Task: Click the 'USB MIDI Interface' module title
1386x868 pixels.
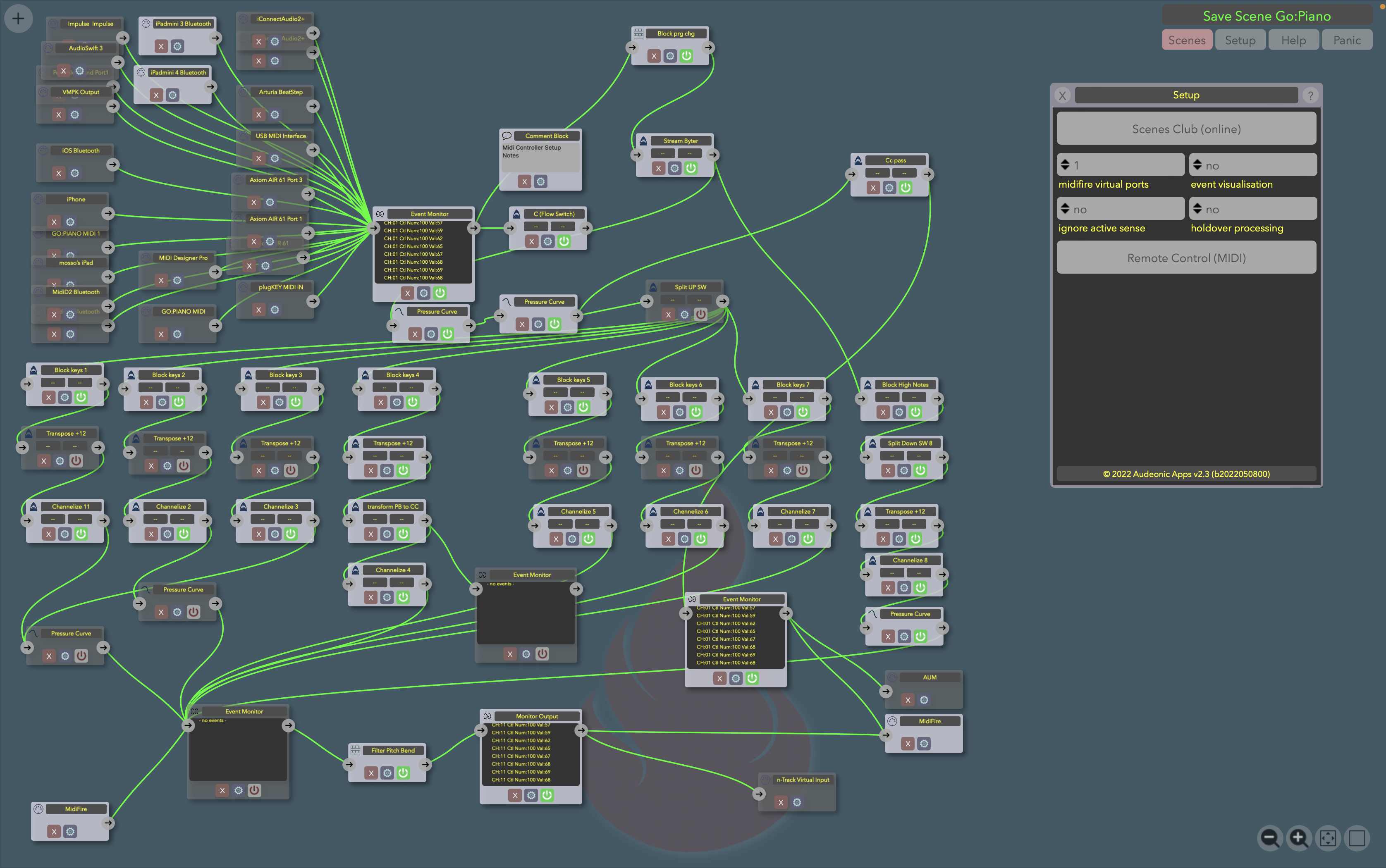Action: click(x=281, y=136)
